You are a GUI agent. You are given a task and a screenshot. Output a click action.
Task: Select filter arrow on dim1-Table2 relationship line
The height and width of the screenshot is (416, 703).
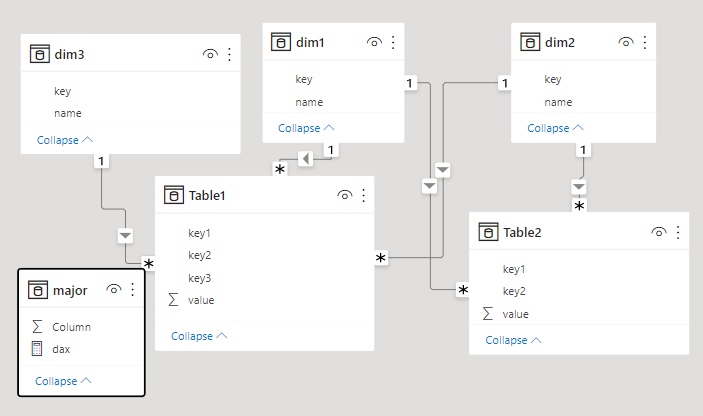[x=429, y=186]
